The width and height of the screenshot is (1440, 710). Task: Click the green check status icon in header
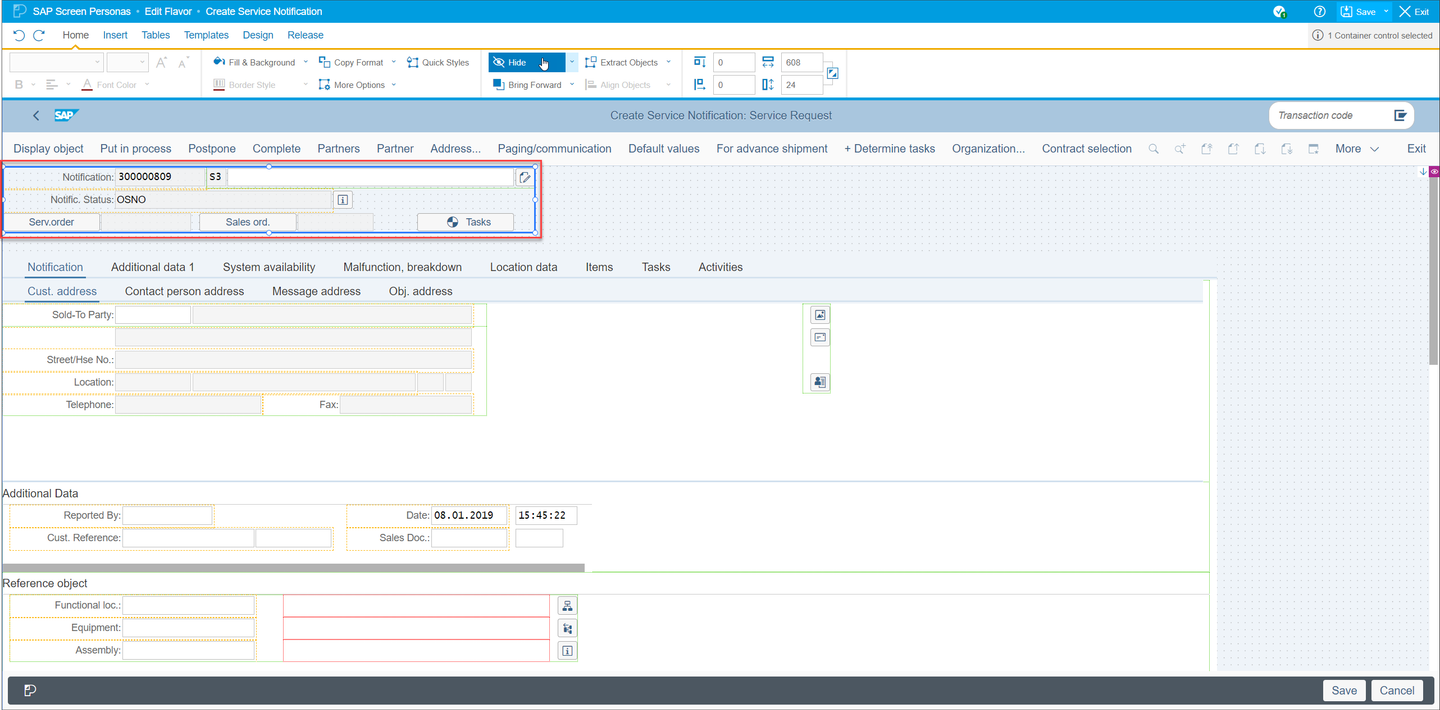(x=1280, y=12)
